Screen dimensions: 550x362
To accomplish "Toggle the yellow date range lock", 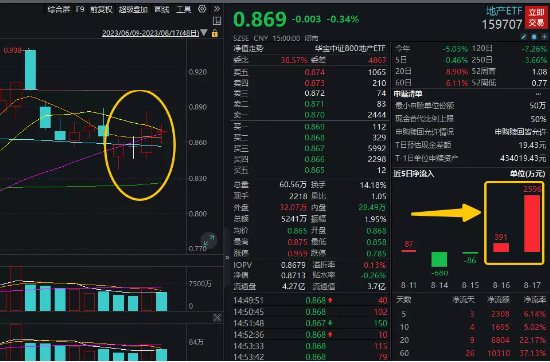I will click(215, 33).
